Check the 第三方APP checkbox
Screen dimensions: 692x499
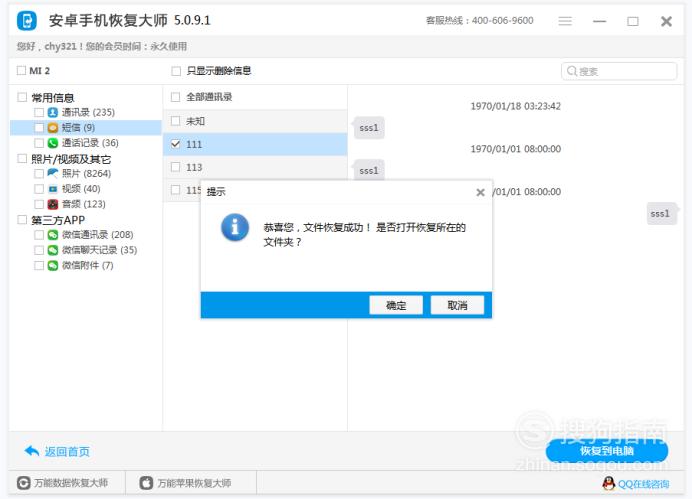[x=22, y=219]
